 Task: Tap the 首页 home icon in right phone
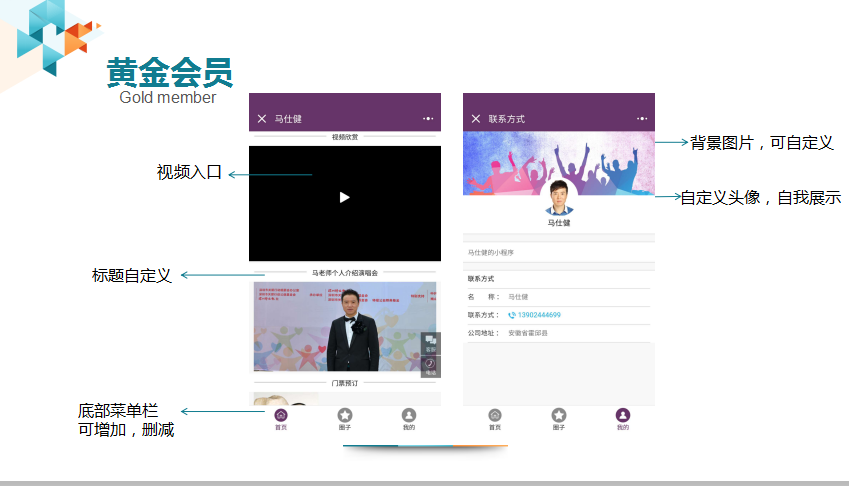point(495,417)
